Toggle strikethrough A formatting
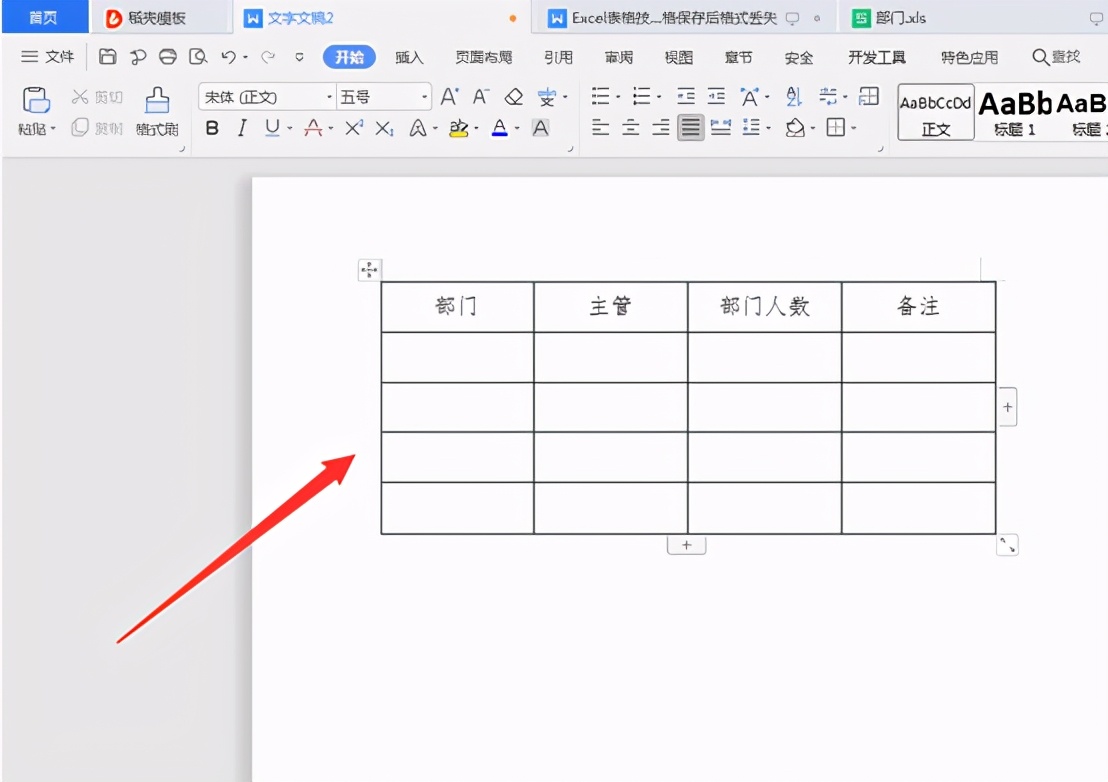This screenshot has height=782, width=1108. (x=313, y=128)
